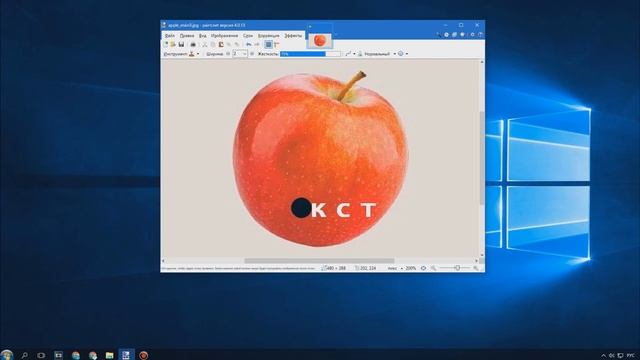The image size is (640, 360).
Task: Click the paint.net taskbar icon
Action: (126, 355)
